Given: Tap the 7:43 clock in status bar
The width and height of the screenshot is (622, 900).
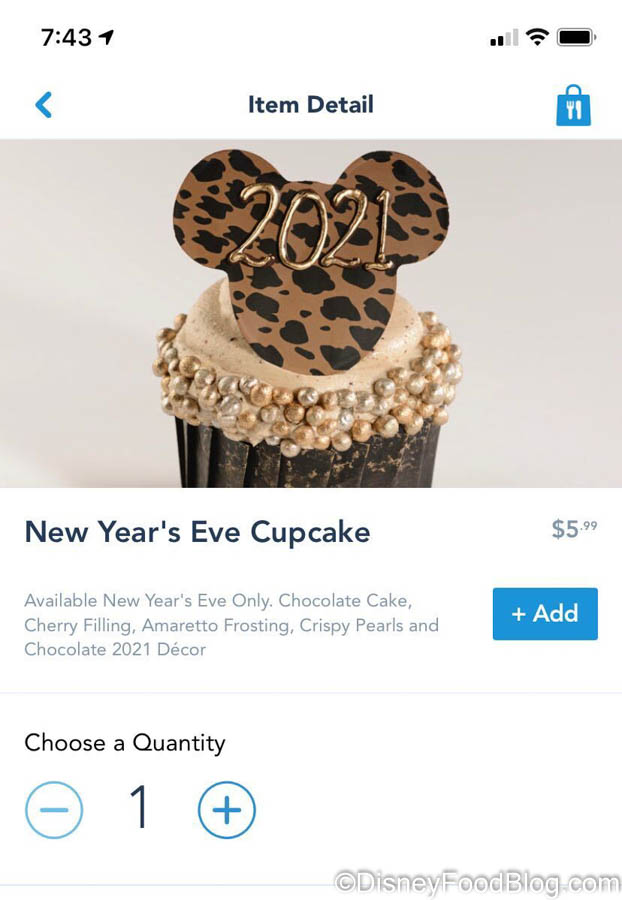Looking at the screenshot, I should click(66, 38).
